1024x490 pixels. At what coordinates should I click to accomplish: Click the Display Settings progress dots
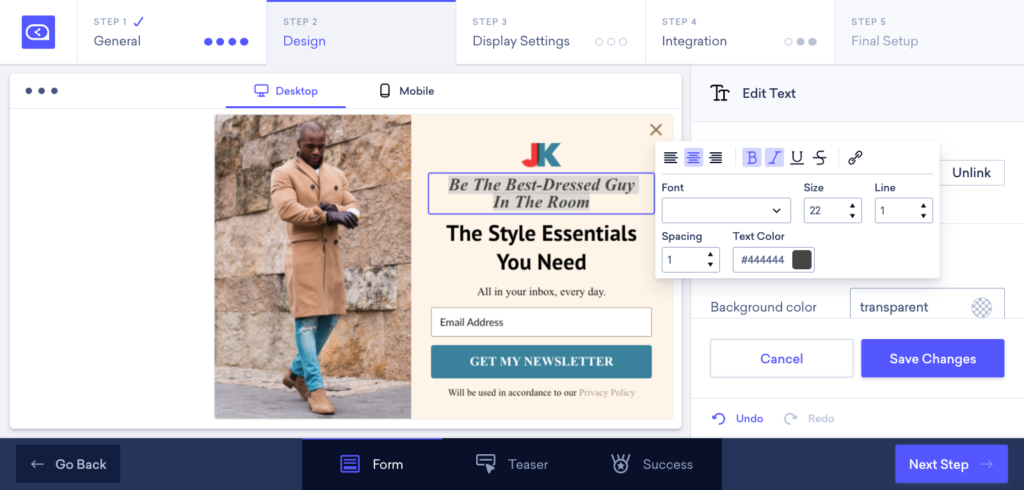click(x=611, y=42)
